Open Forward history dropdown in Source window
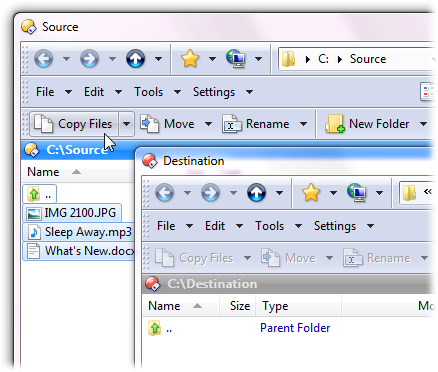The height and width of the screenshot is (372, 438). (112, 59)
